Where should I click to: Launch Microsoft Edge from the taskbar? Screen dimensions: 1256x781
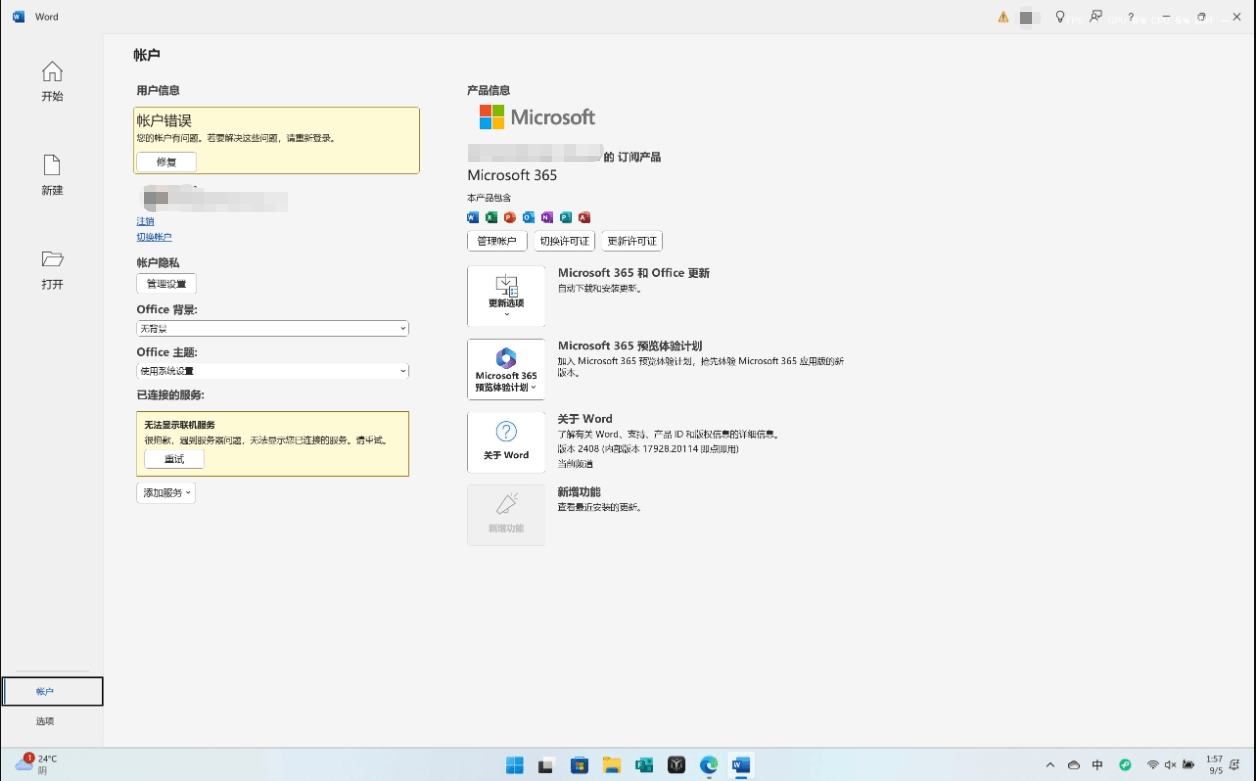pos(709,765)
